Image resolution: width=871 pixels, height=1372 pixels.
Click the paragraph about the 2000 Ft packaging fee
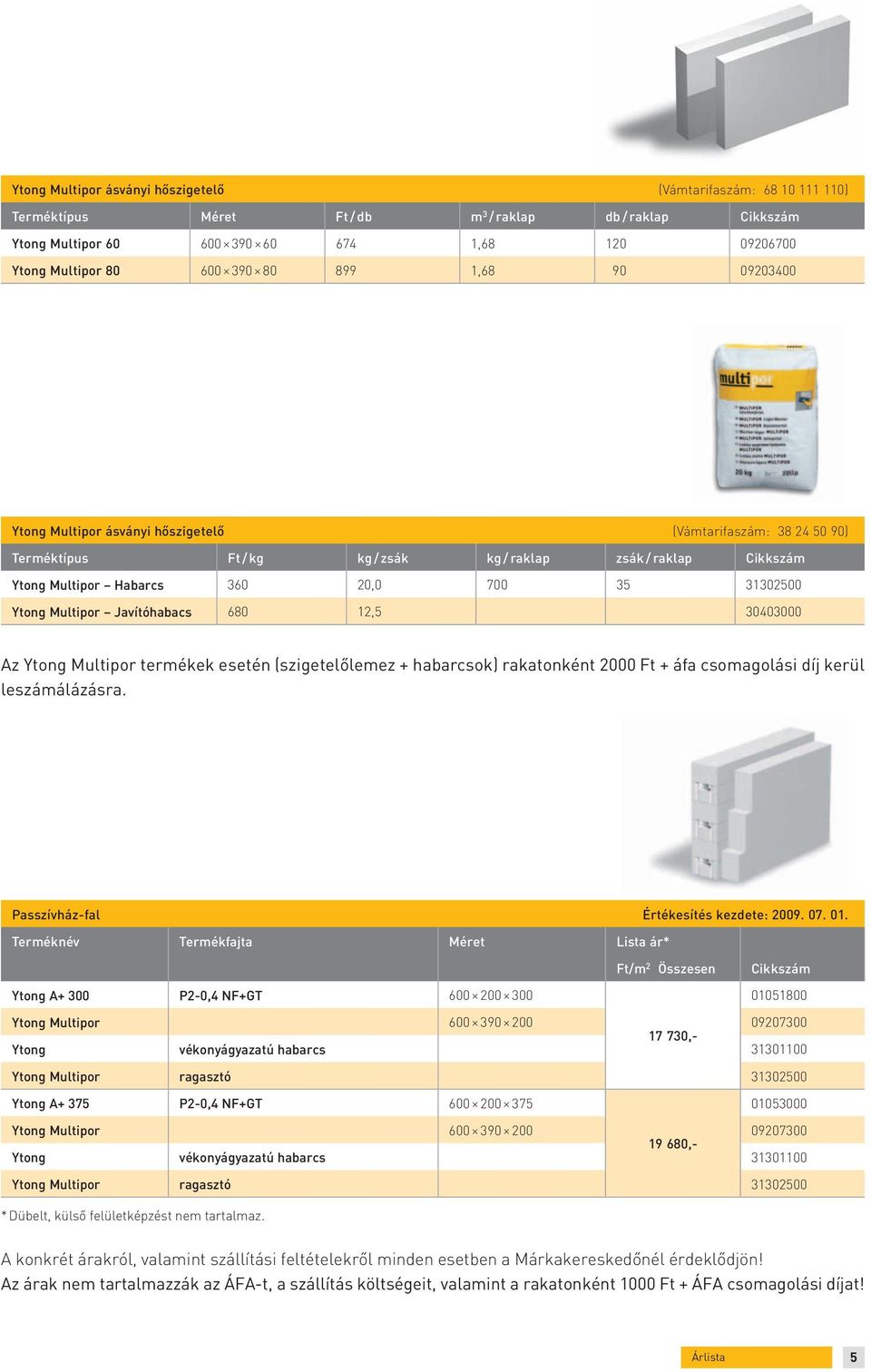click(x=433, y=677)
